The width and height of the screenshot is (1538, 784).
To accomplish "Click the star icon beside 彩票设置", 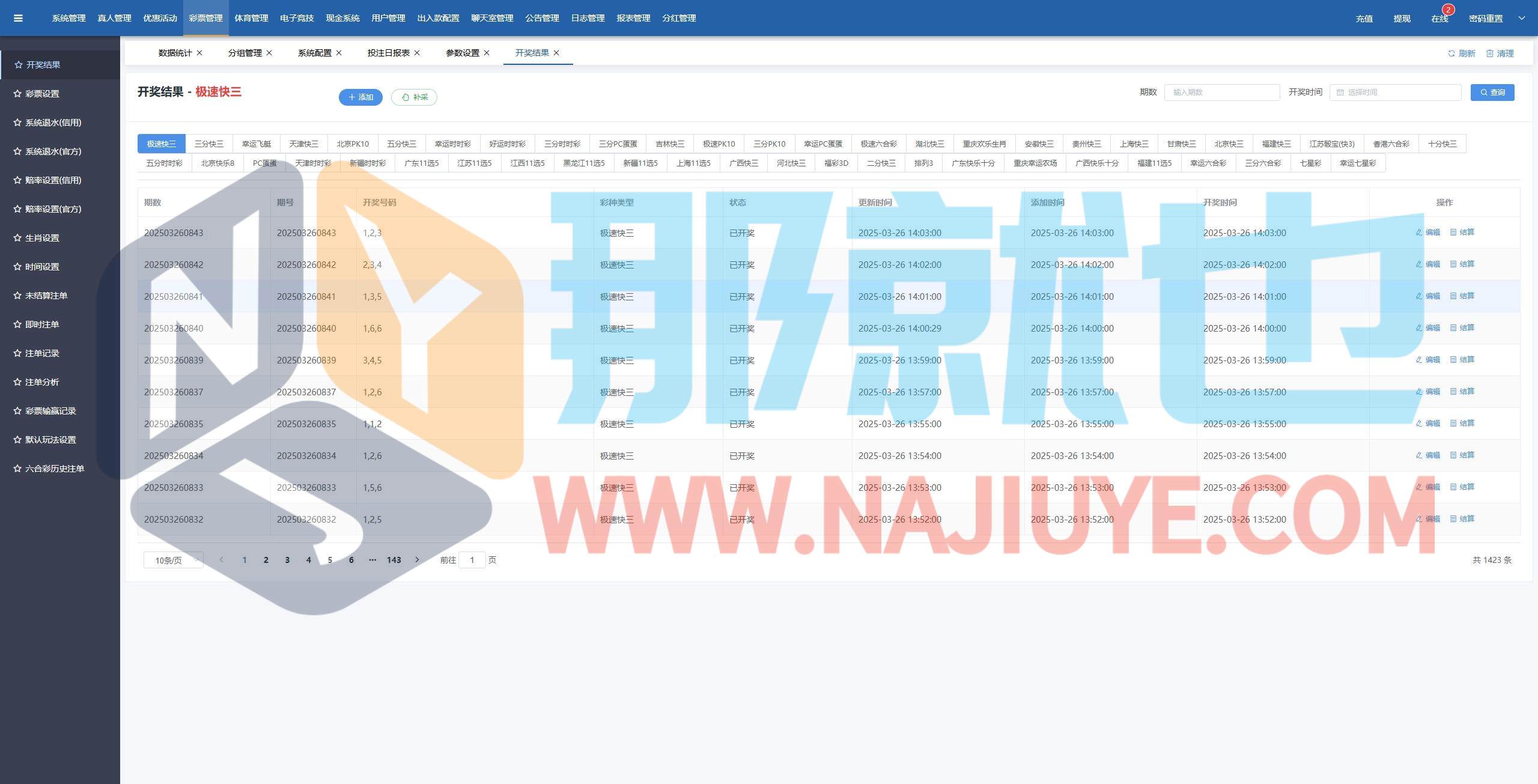I will click(x=17, y=94).
